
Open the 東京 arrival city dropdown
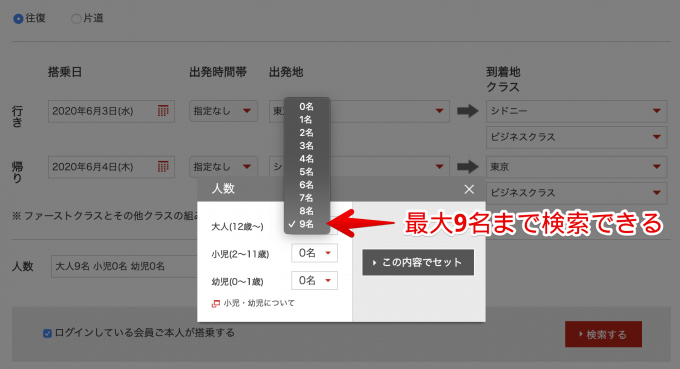coord(576,167)
